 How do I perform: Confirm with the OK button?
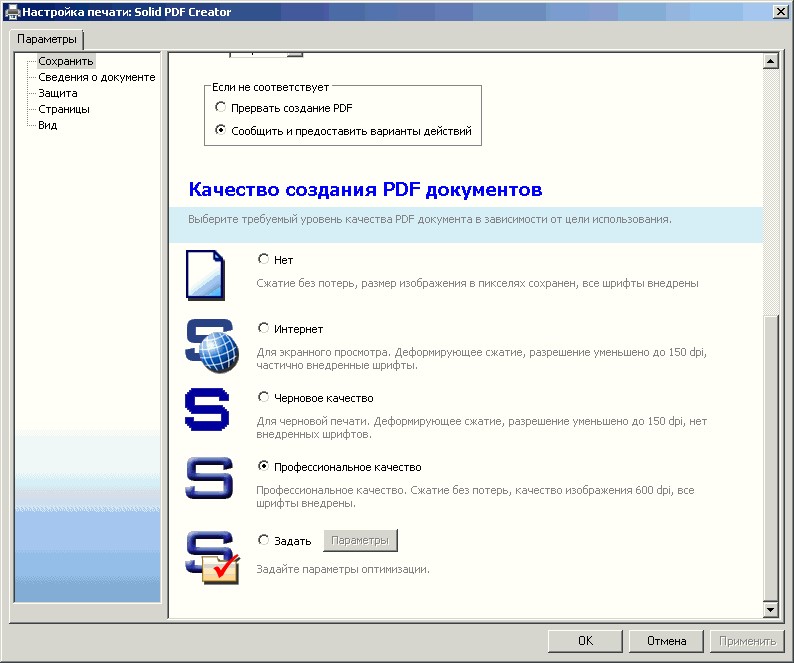coord(585,641)
